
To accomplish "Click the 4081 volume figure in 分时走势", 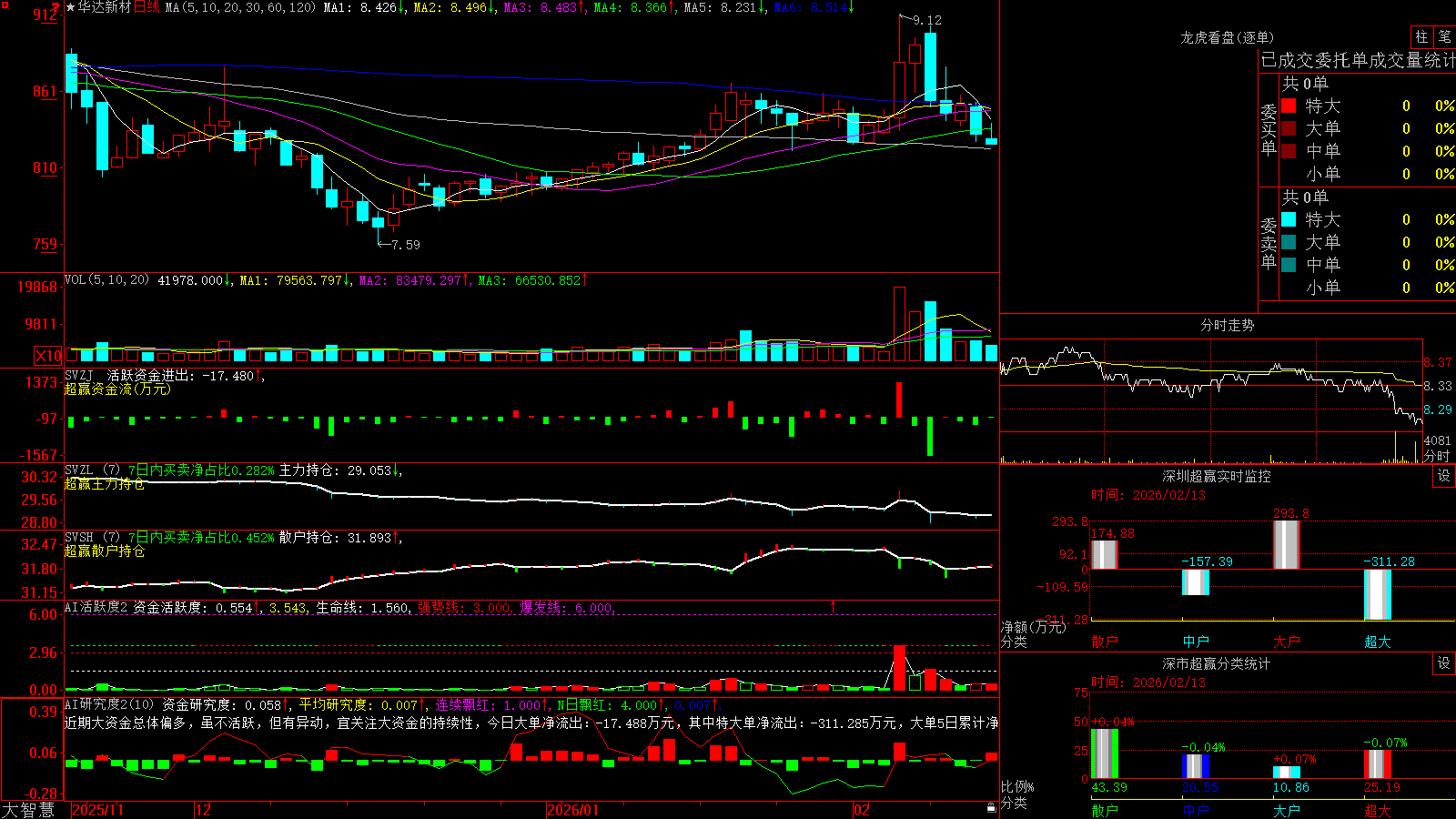I will tap(1438, 440).
